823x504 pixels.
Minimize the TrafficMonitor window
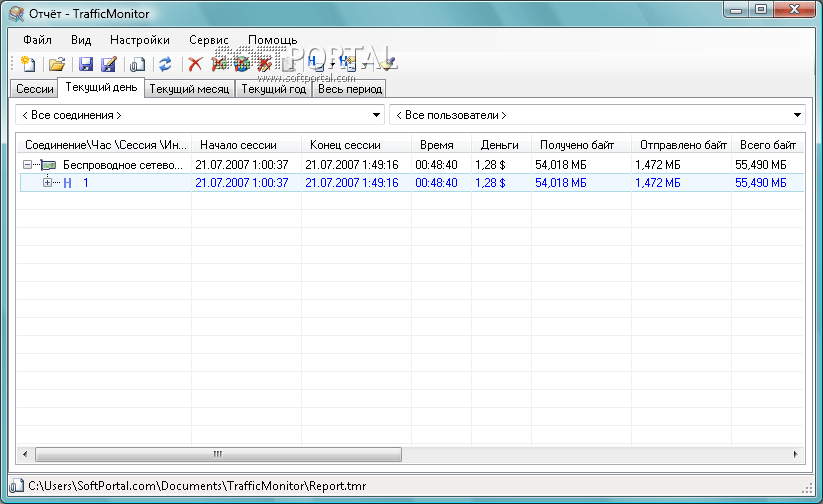(x=736, y=9)
